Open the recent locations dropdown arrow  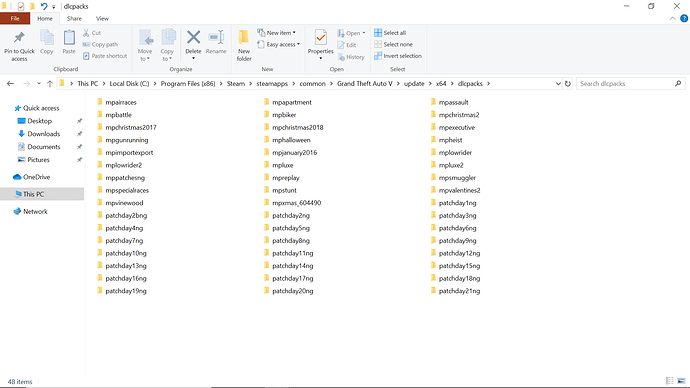(x=39, y=84)
